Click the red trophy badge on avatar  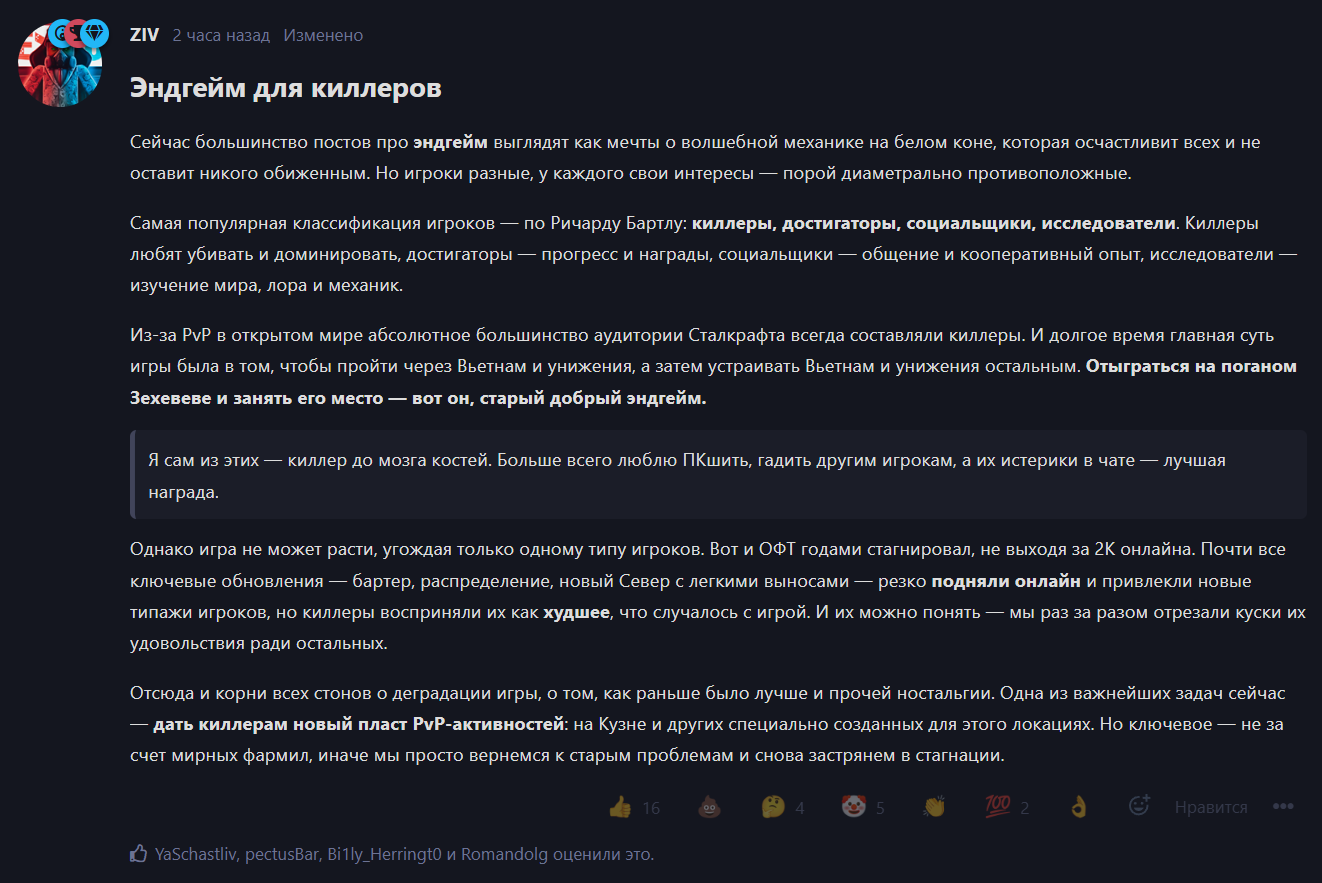(x=78, y=33)
